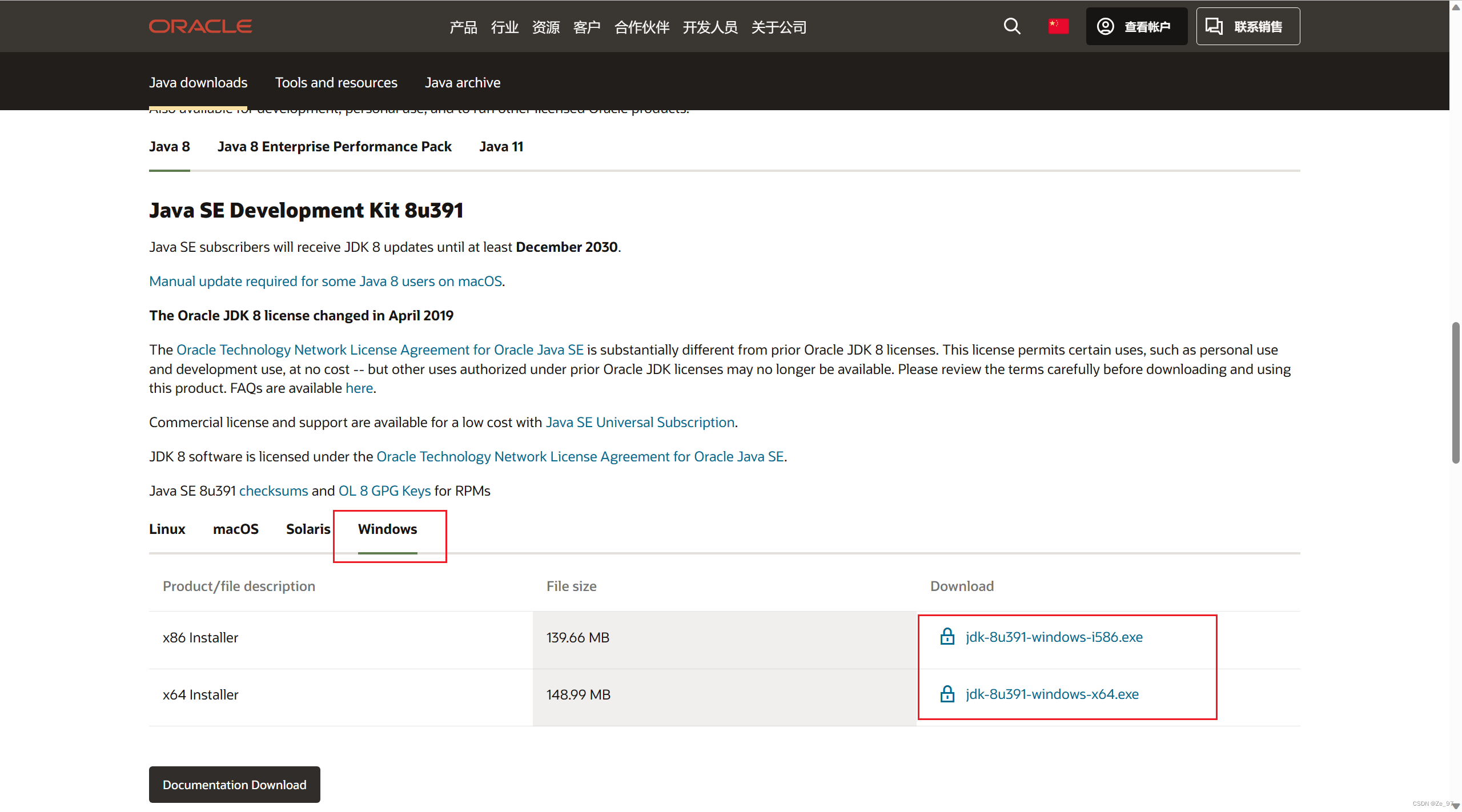
Task: Switch to the Java 11 tab
Action: click(501, 147)
